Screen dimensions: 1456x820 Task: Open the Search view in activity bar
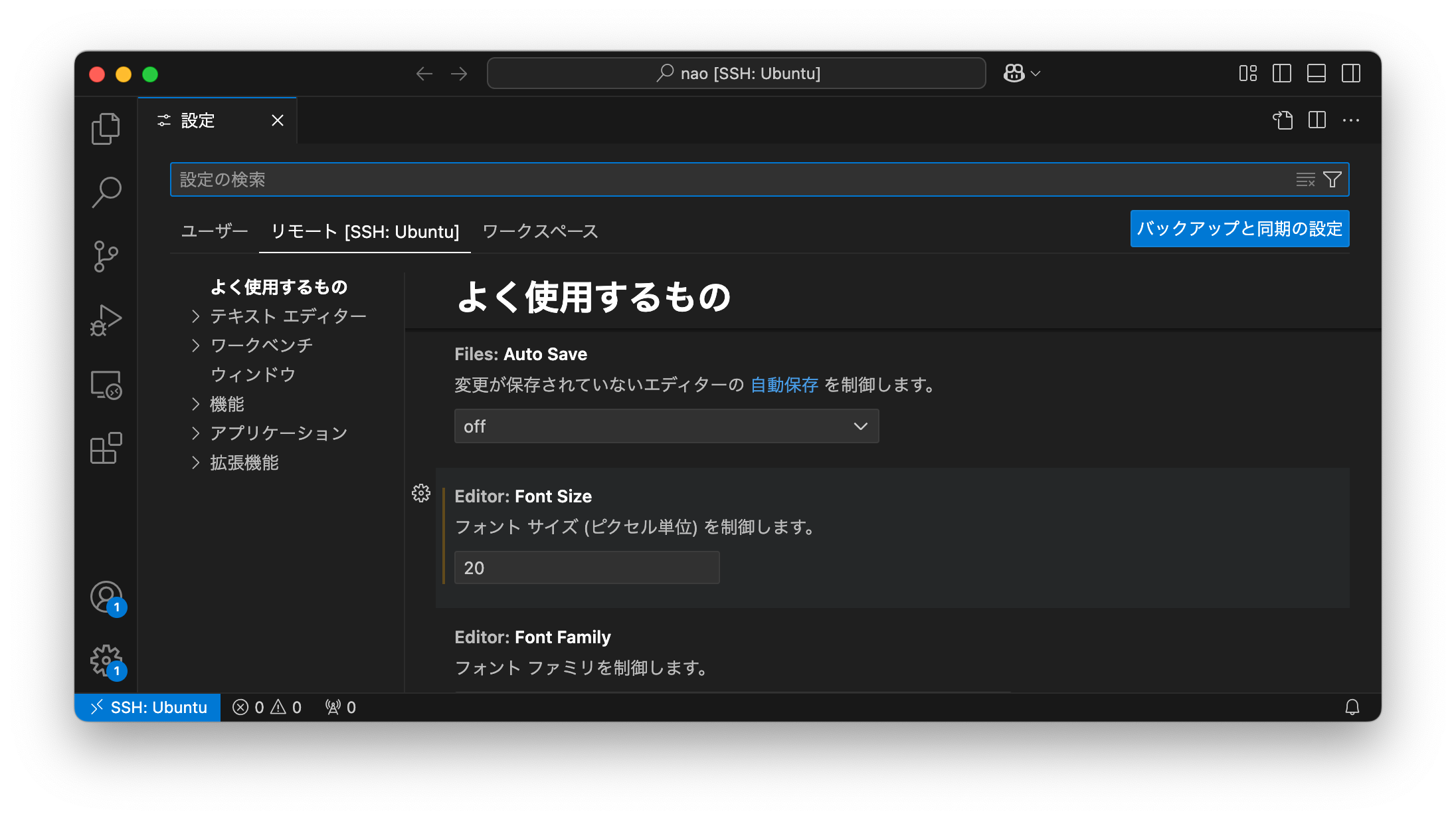click(106, 192)
